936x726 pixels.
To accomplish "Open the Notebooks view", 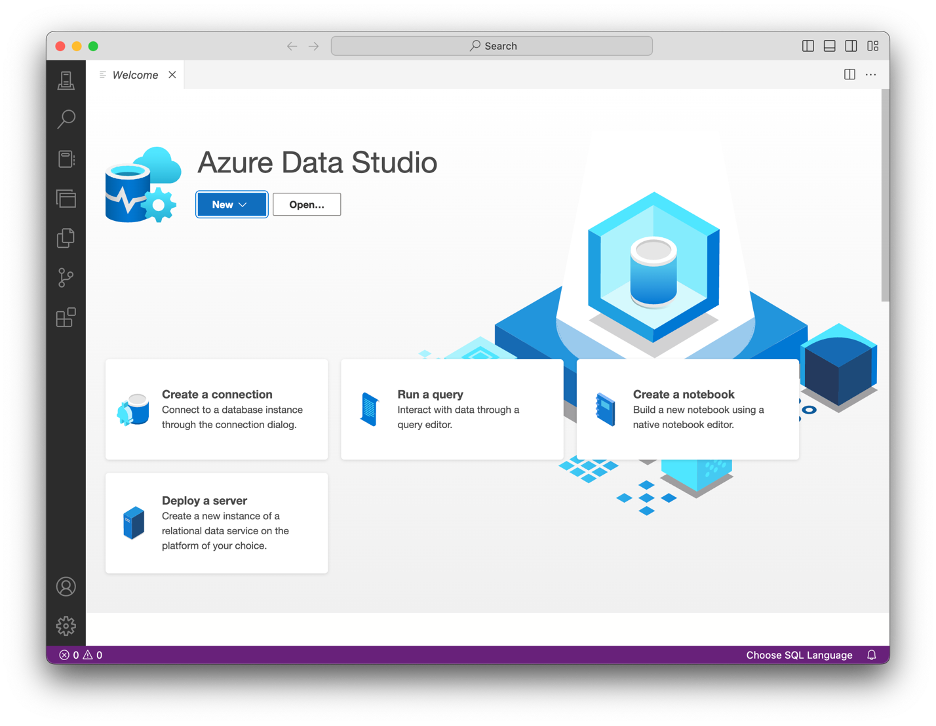I will click(66, 158).
